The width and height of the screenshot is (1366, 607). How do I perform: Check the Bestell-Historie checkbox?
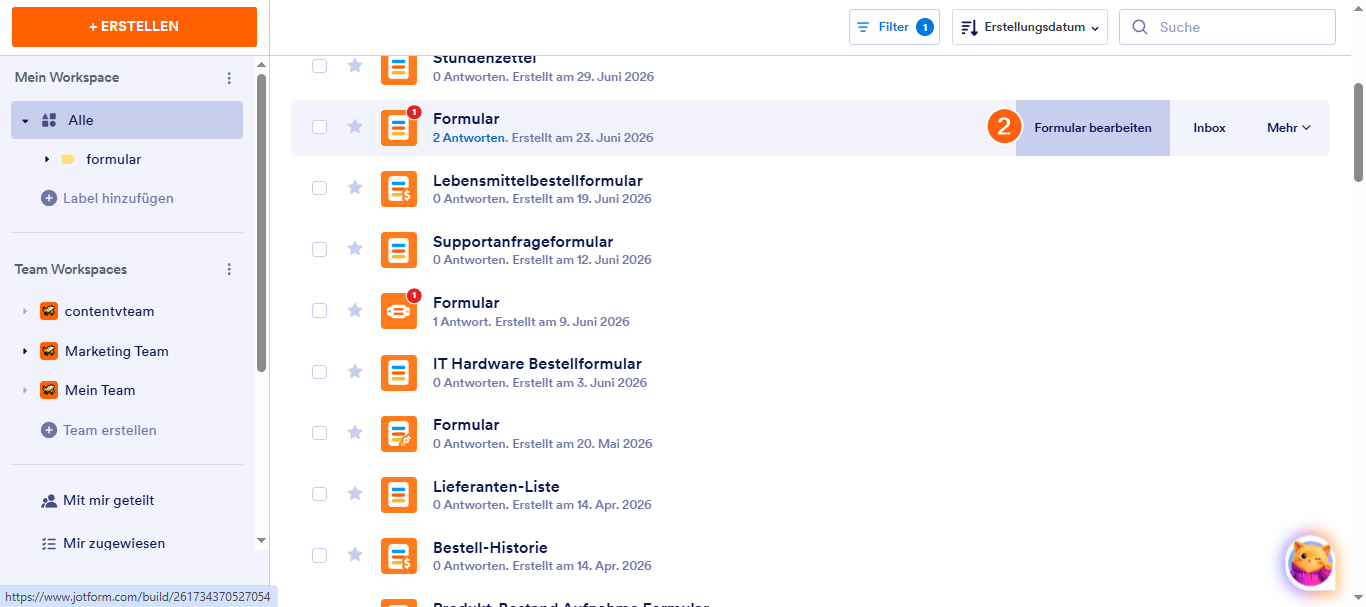click(319, 554)
